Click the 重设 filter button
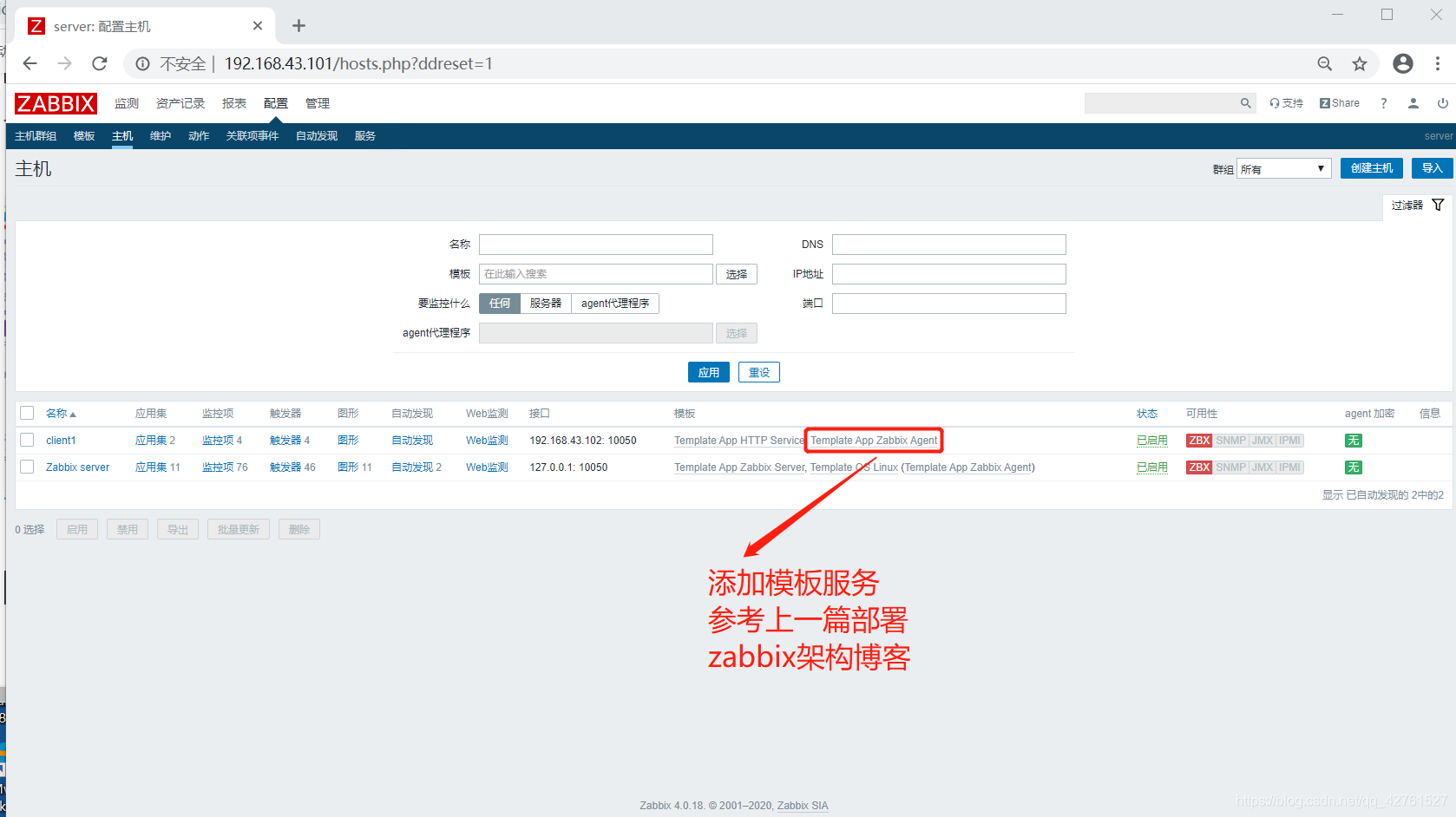Image resolution: width=1456 pixels, height=817 pixels. (759, 372)
